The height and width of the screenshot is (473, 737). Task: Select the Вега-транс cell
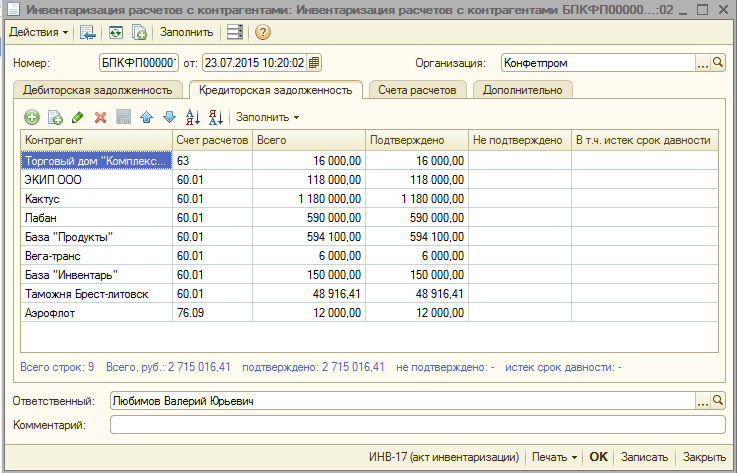pyautogui.click(x=97, y=256)
